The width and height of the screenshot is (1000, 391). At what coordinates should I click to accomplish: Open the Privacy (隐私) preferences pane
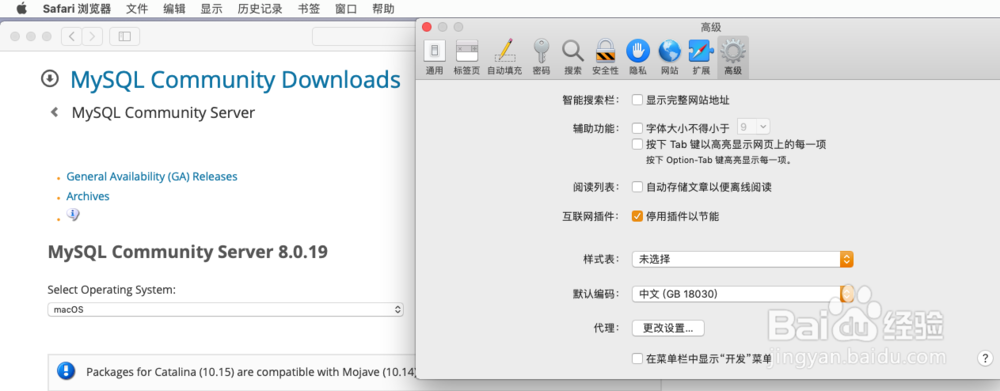[x=638, y=57]
